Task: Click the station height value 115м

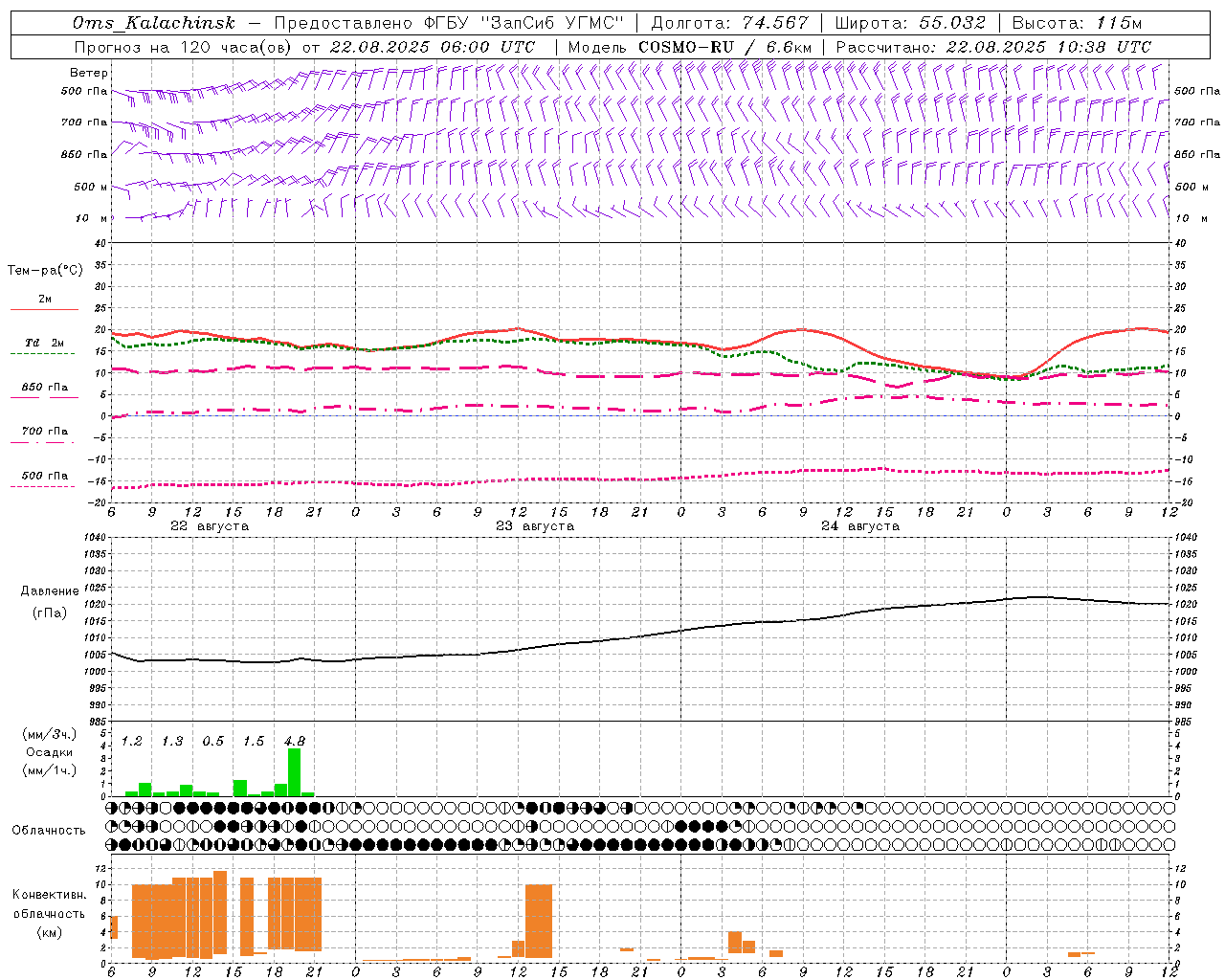Action: click(x=1119, y=23)
